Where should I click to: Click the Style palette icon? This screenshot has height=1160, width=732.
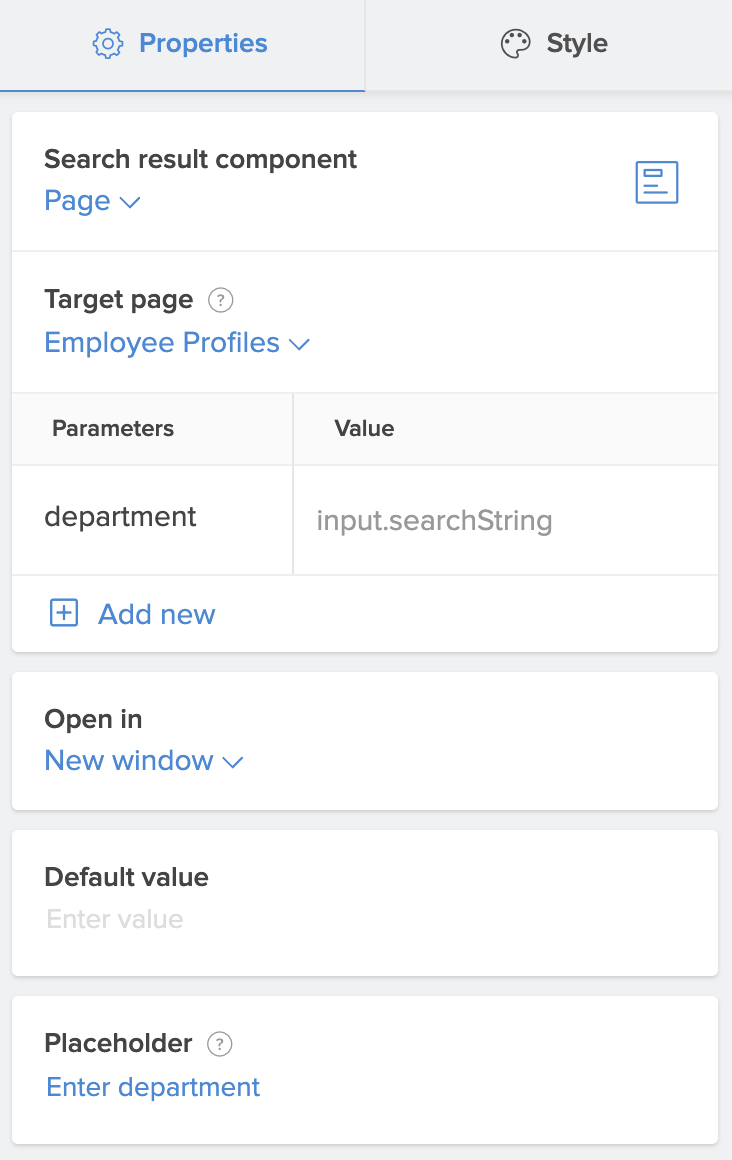coord(515,44)
